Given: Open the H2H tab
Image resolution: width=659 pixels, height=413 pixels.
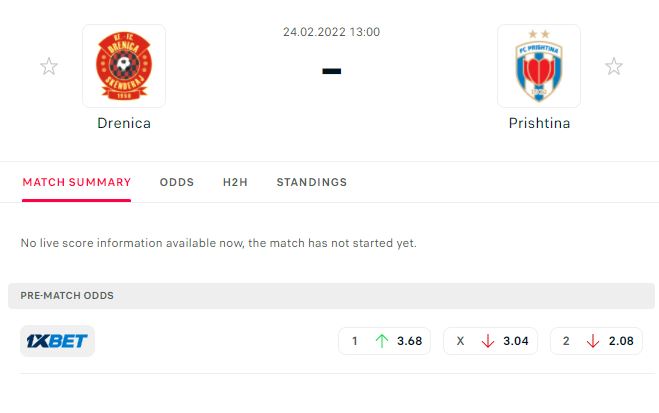Looking at the screenshot, I should (x=235, y=182).
